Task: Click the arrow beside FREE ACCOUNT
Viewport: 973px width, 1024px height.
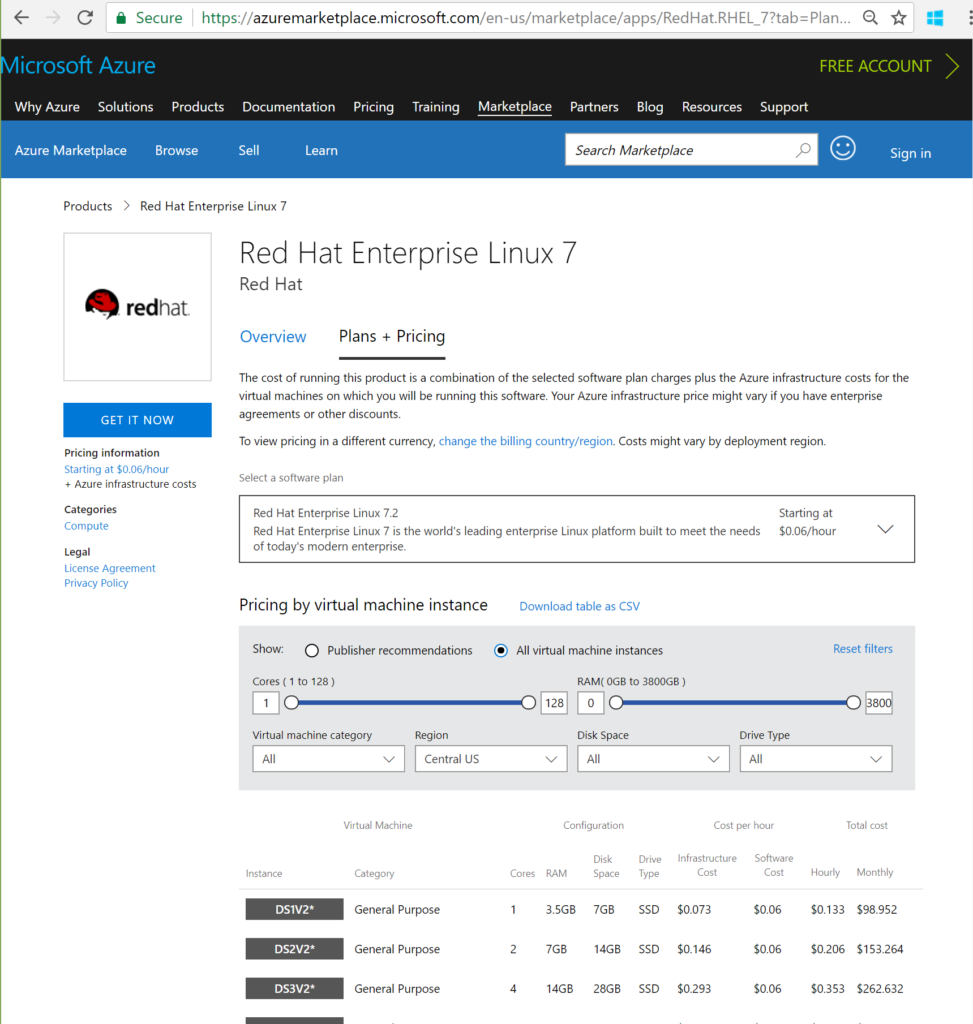Action: point(953,66)
